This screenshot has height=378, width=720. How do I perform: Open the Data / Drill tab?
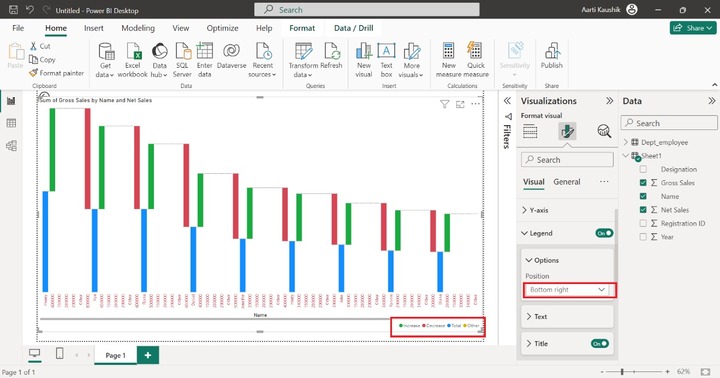click(354, 28)
